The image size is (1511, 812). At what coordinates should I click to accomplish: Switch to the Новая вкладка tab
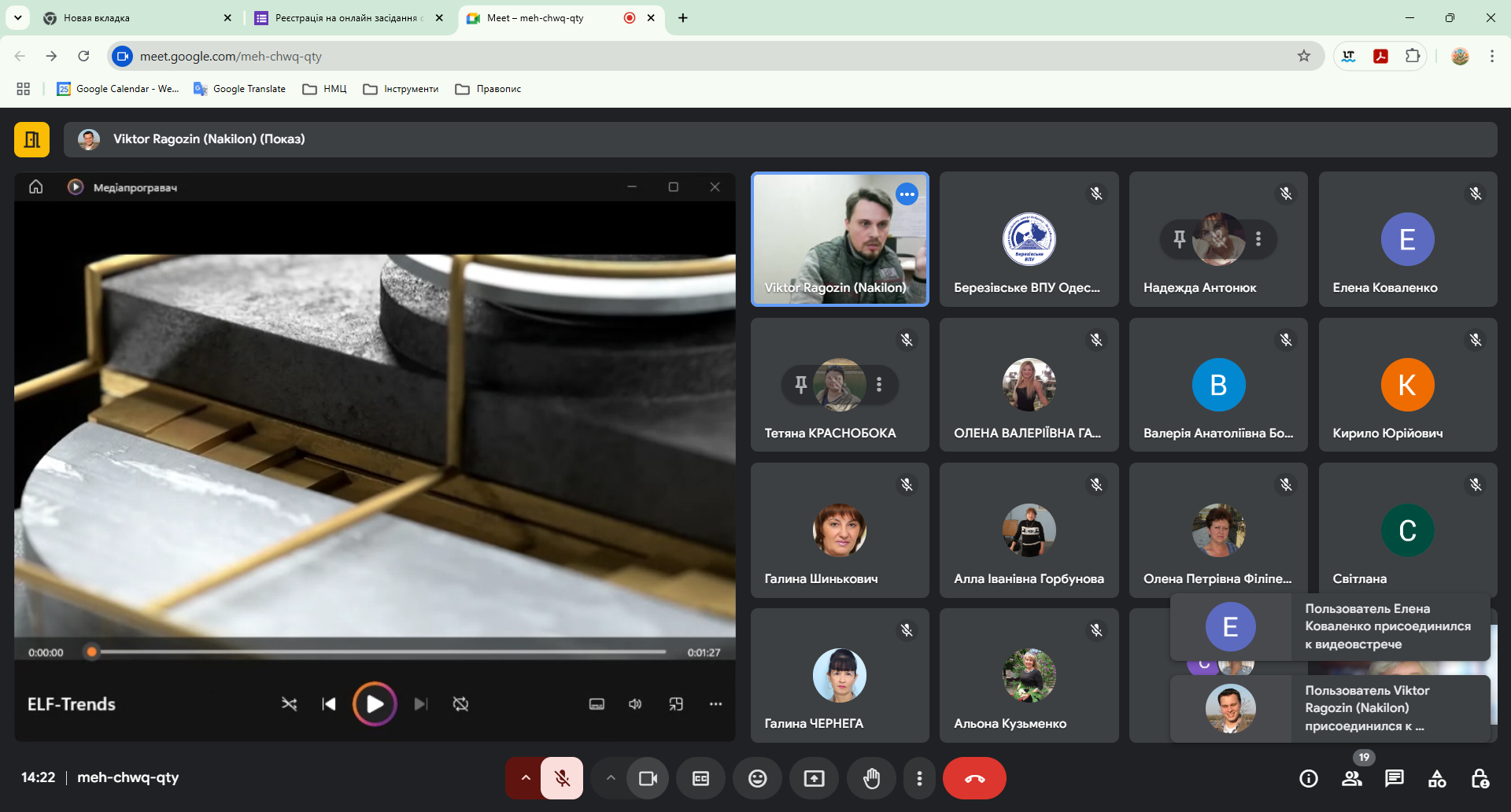(134, 18)
